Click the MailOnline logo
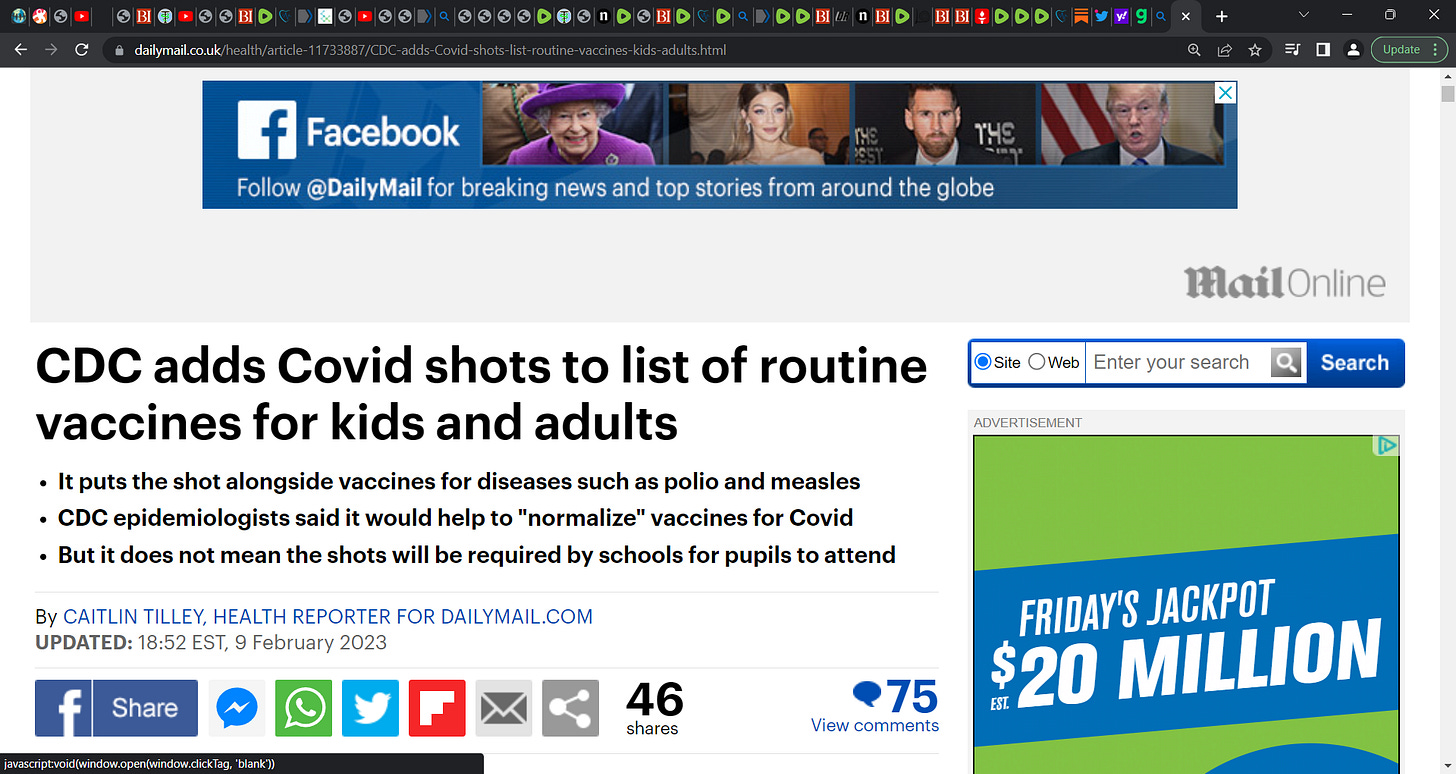Image resolution: width=1456 pixels, height=774 pixels. point(1285,282)
